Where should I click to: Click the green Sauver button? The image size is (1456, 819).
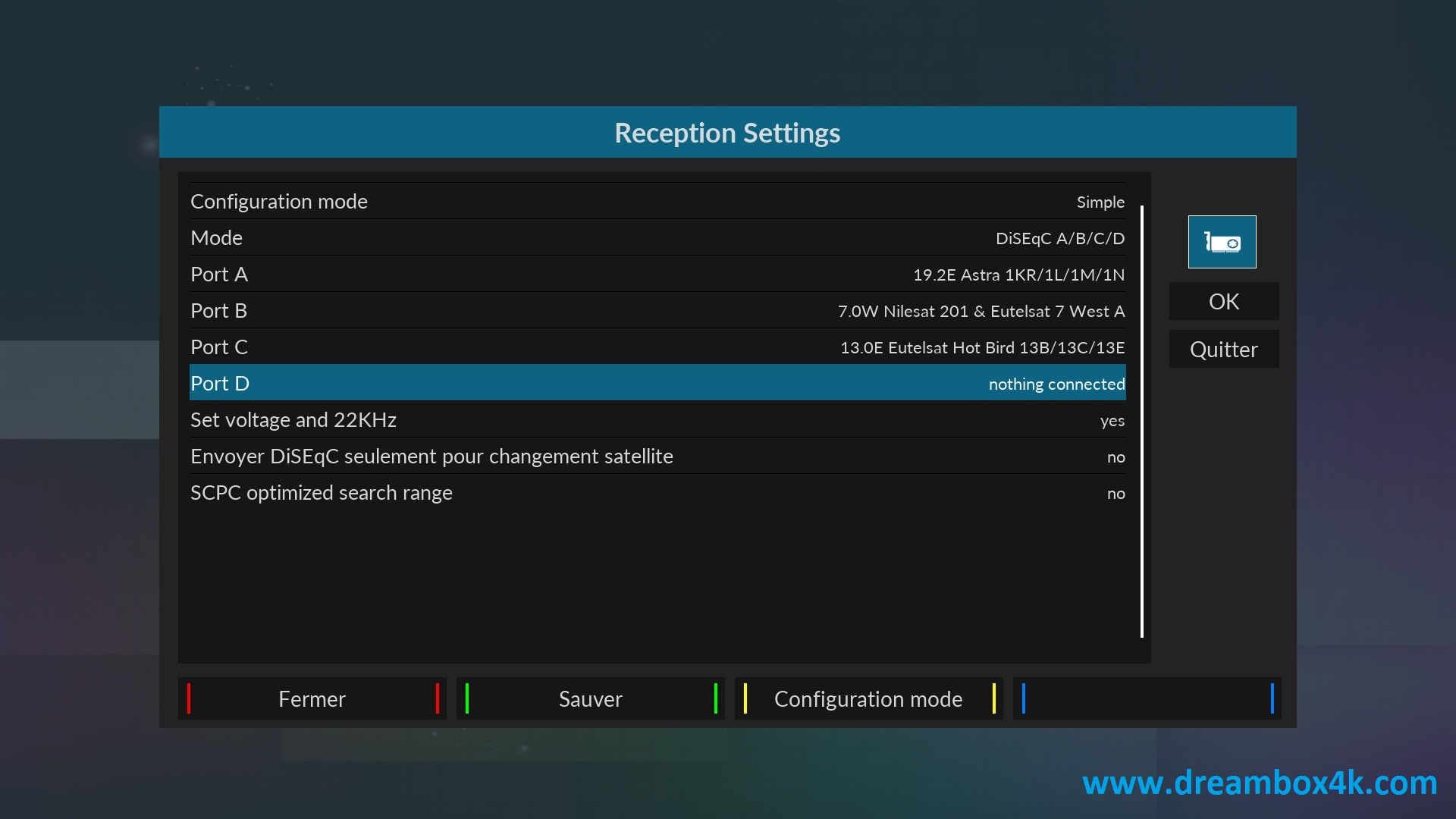[591, 698]
